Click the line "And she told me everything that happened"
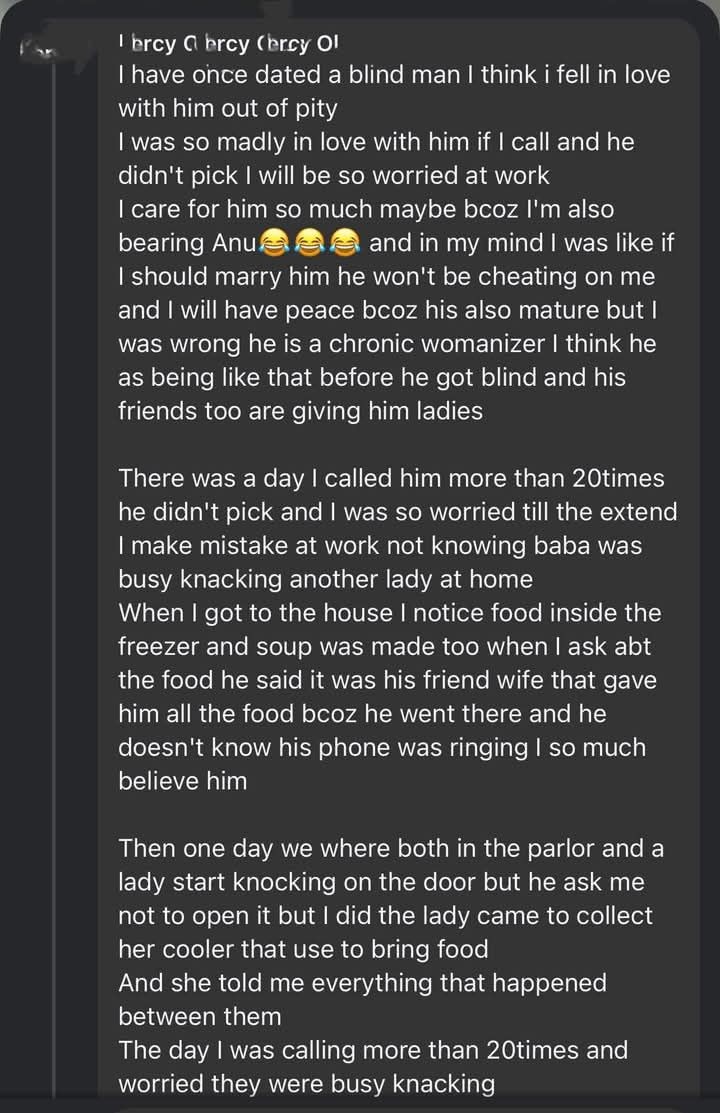Image resolution: width=720 pixels, height=1113 pixels. coord(362,984)
